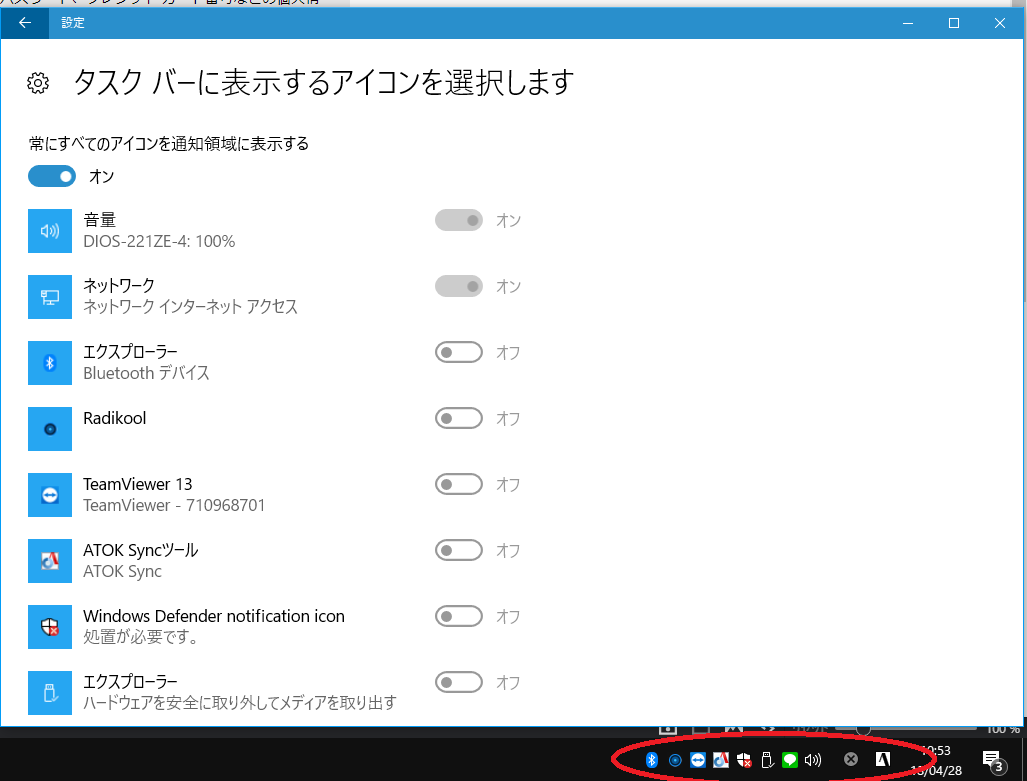
Task: Click the status text 処置が必要です。
Action: point(141,637)
